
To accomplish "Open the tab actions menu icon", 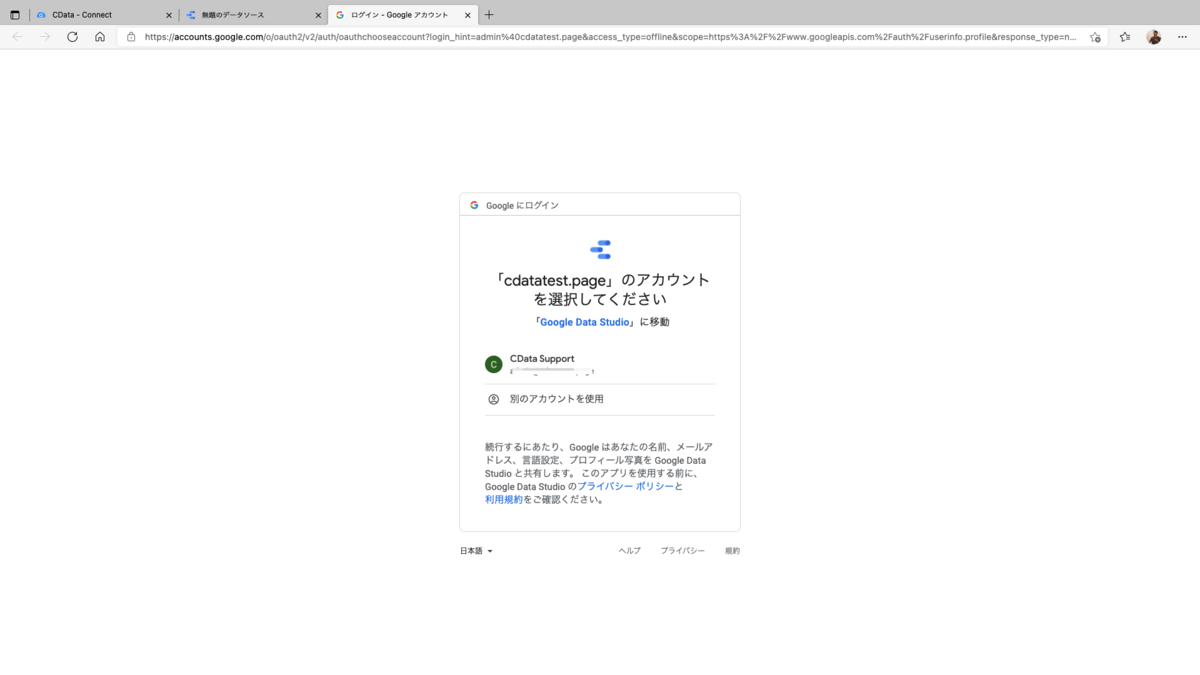I will click(x=15, y=15).
